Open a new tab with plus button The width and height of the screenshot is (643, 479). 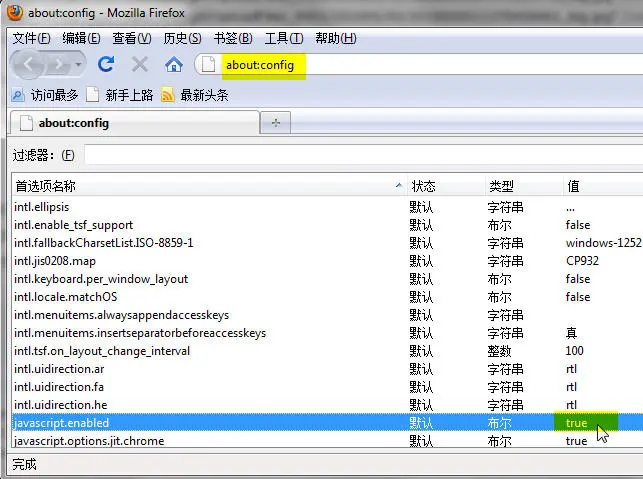[x=276, y=123]
